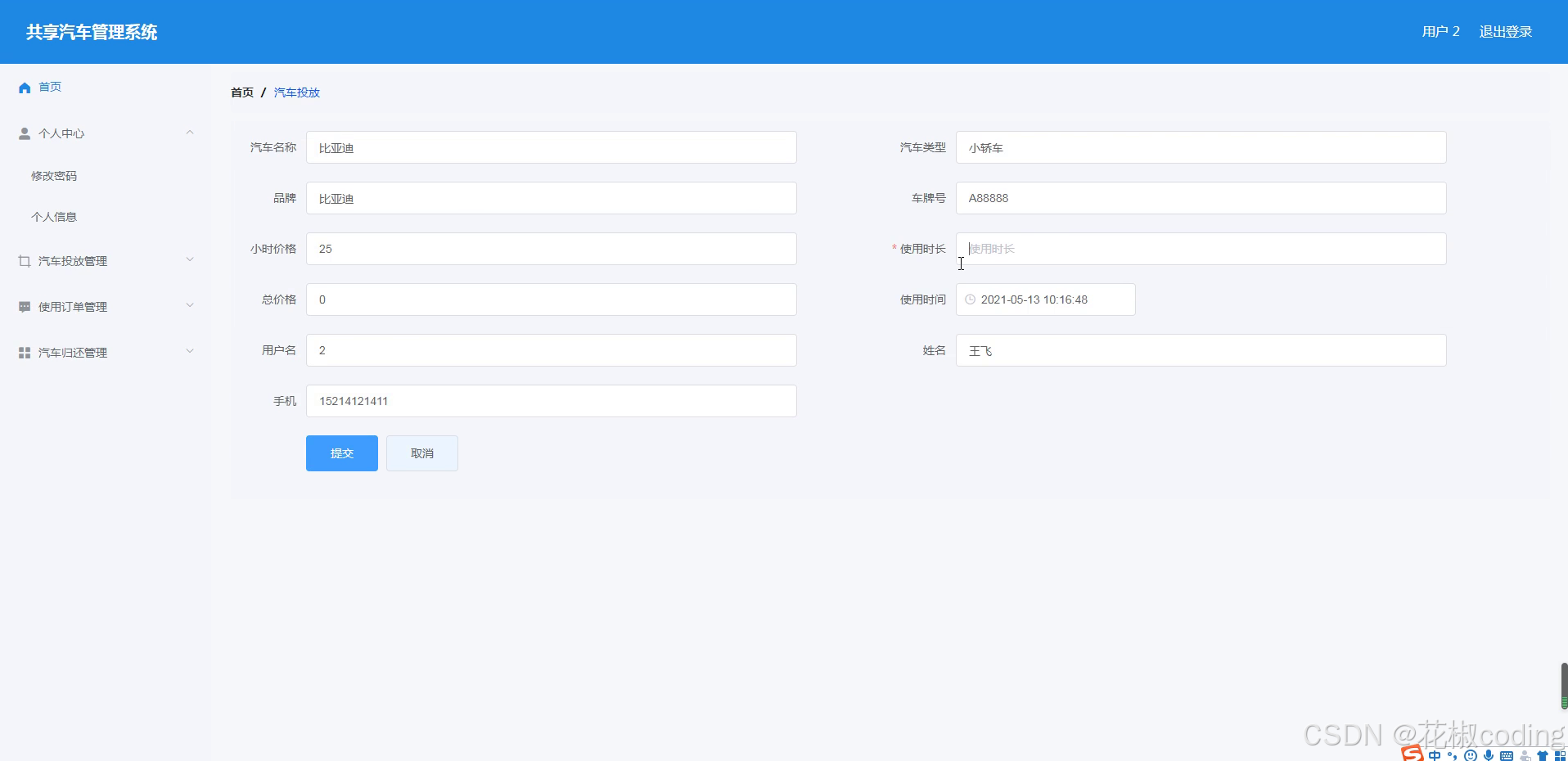
Task: Click the clock icon in 使用时间 field
Action: (x=970, y=299)
